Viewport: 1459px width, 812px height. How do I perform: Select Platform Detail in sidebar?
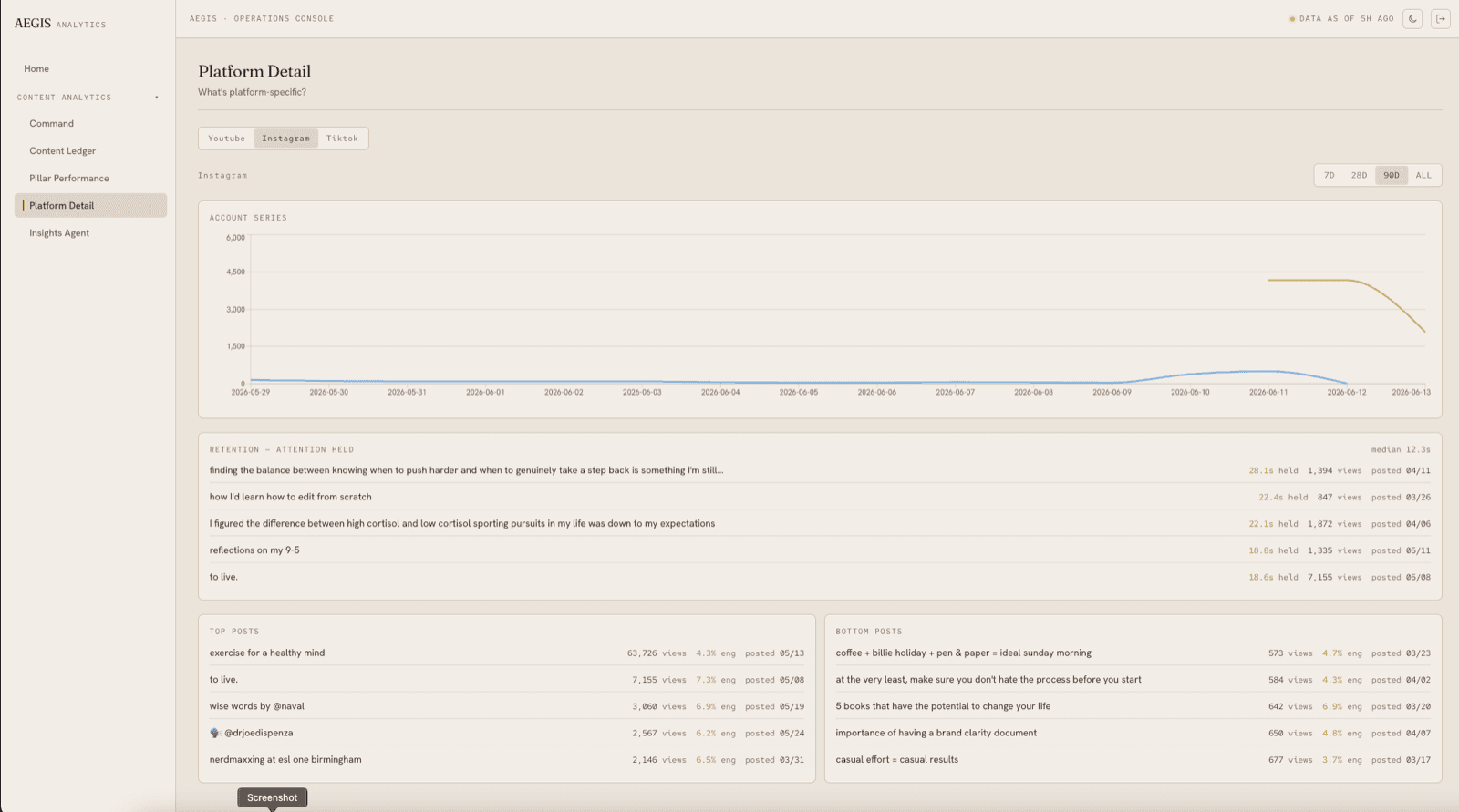(90, 205)
